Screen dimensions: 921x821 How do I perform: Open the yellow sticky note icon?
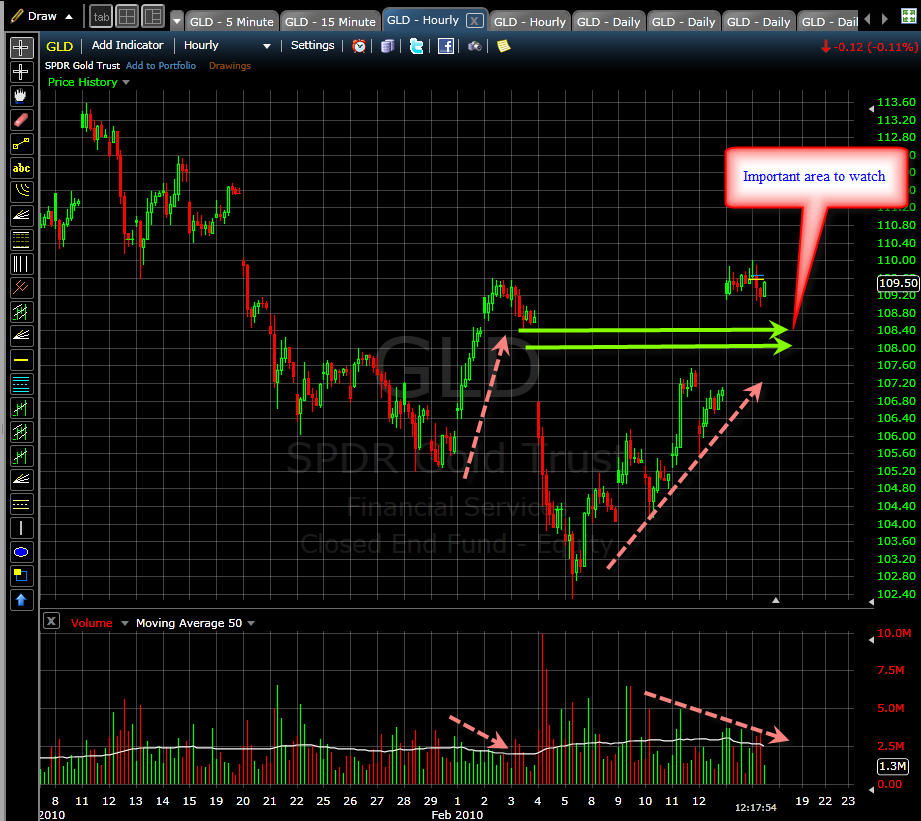click(503, 46)
